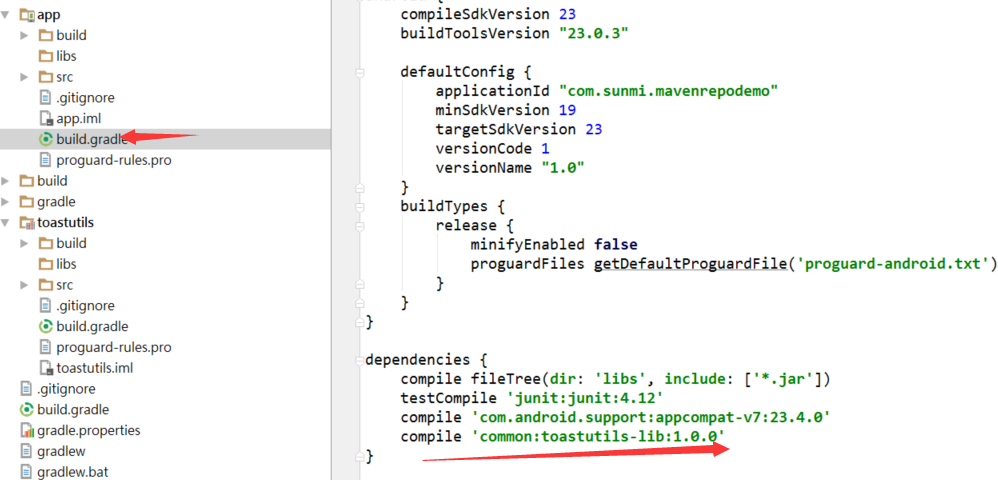Click the app.iml file icon
Viewport: 998px width, 480px height.
(46, 118)
